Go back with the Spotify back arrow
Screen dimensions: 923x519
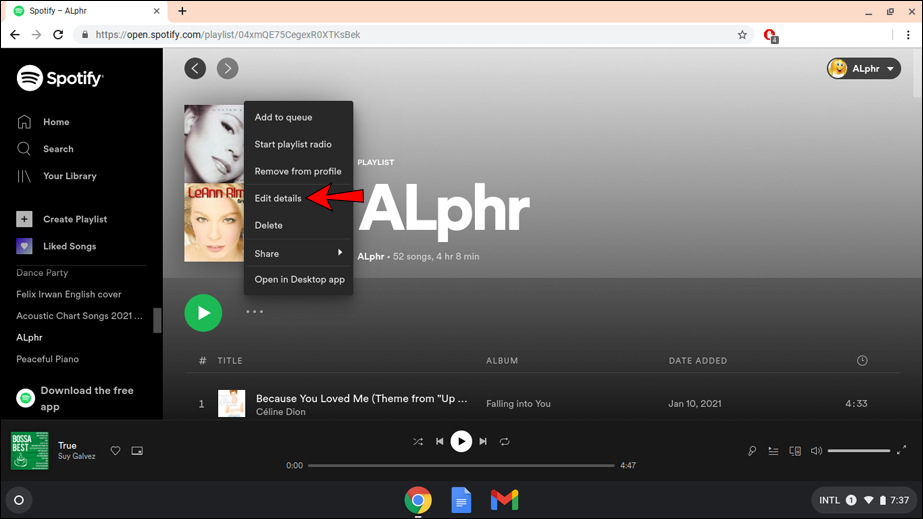point(195,68)
